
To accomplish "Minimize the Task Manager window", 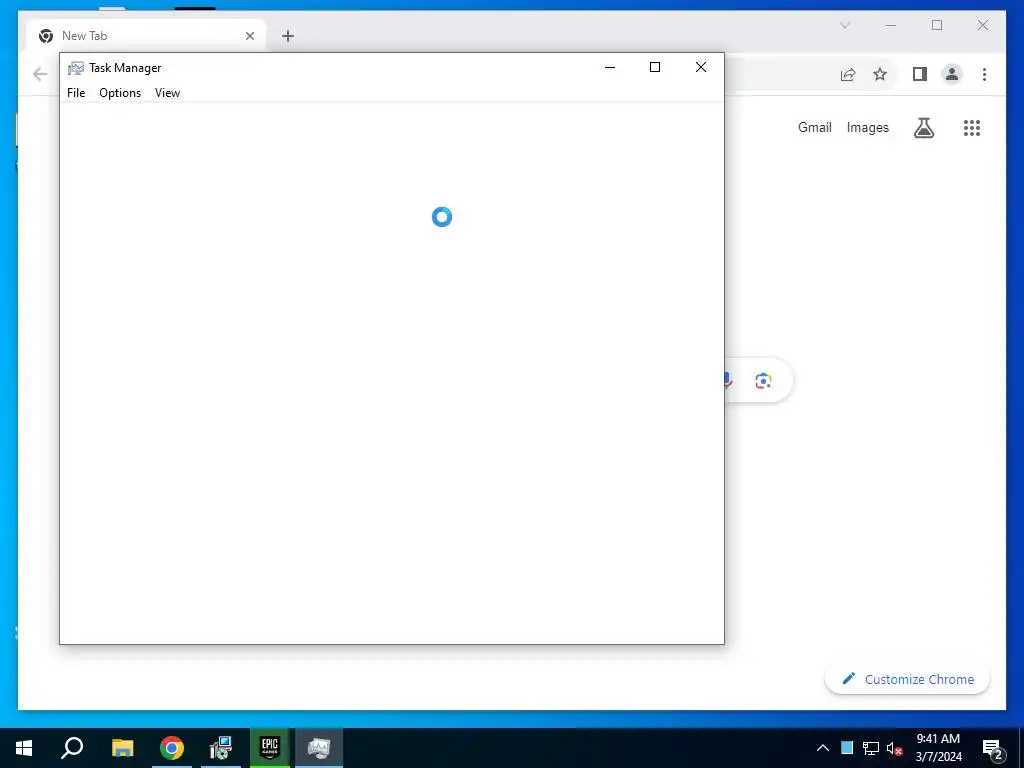I will (610, 67).
